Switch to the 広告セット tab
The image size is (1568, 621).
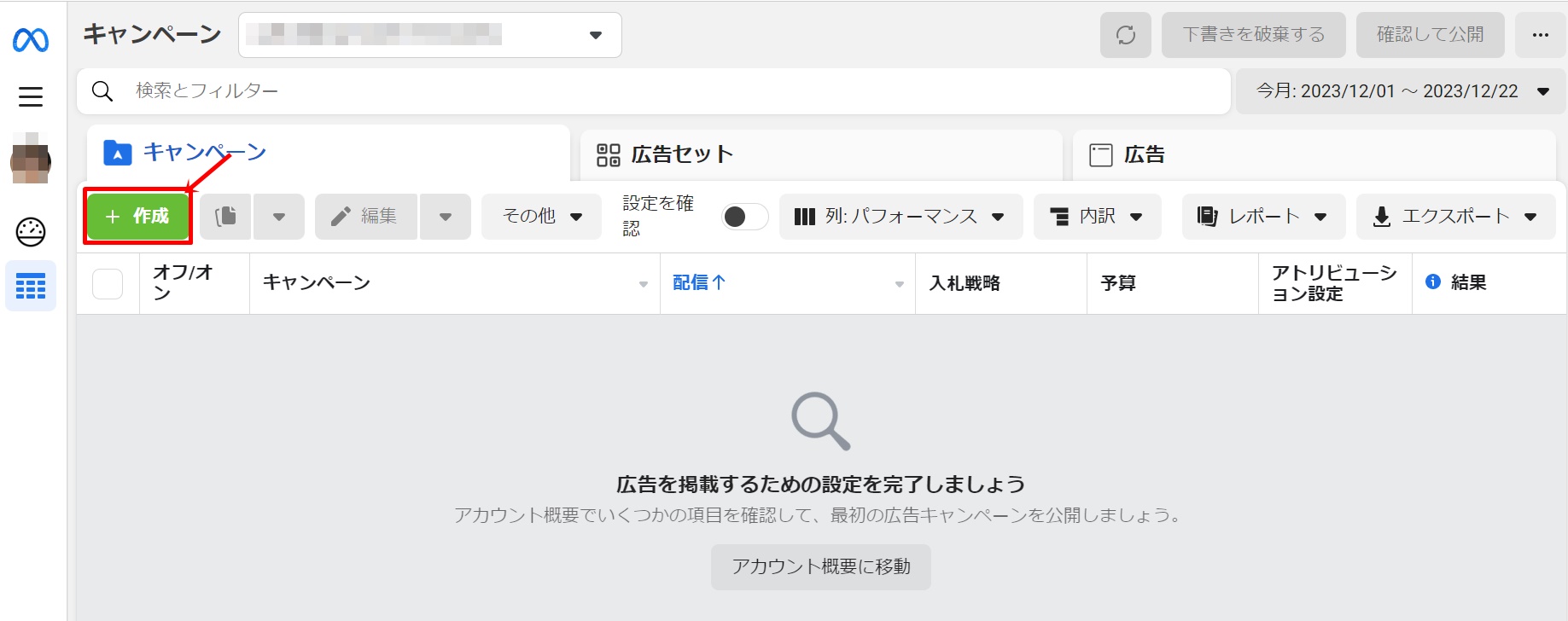tap(820, 154)
